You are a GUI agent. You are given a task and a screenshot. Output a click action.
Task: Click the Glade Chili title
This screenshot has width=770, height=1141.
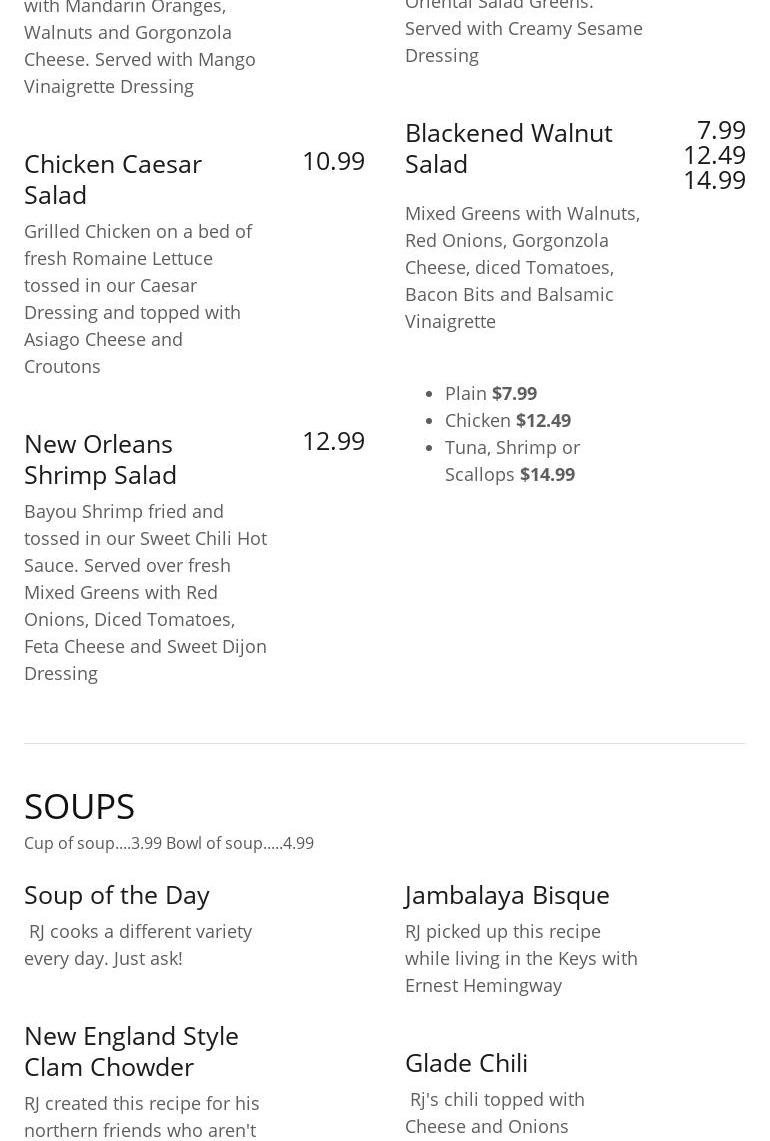click(x=466, y=1063)
